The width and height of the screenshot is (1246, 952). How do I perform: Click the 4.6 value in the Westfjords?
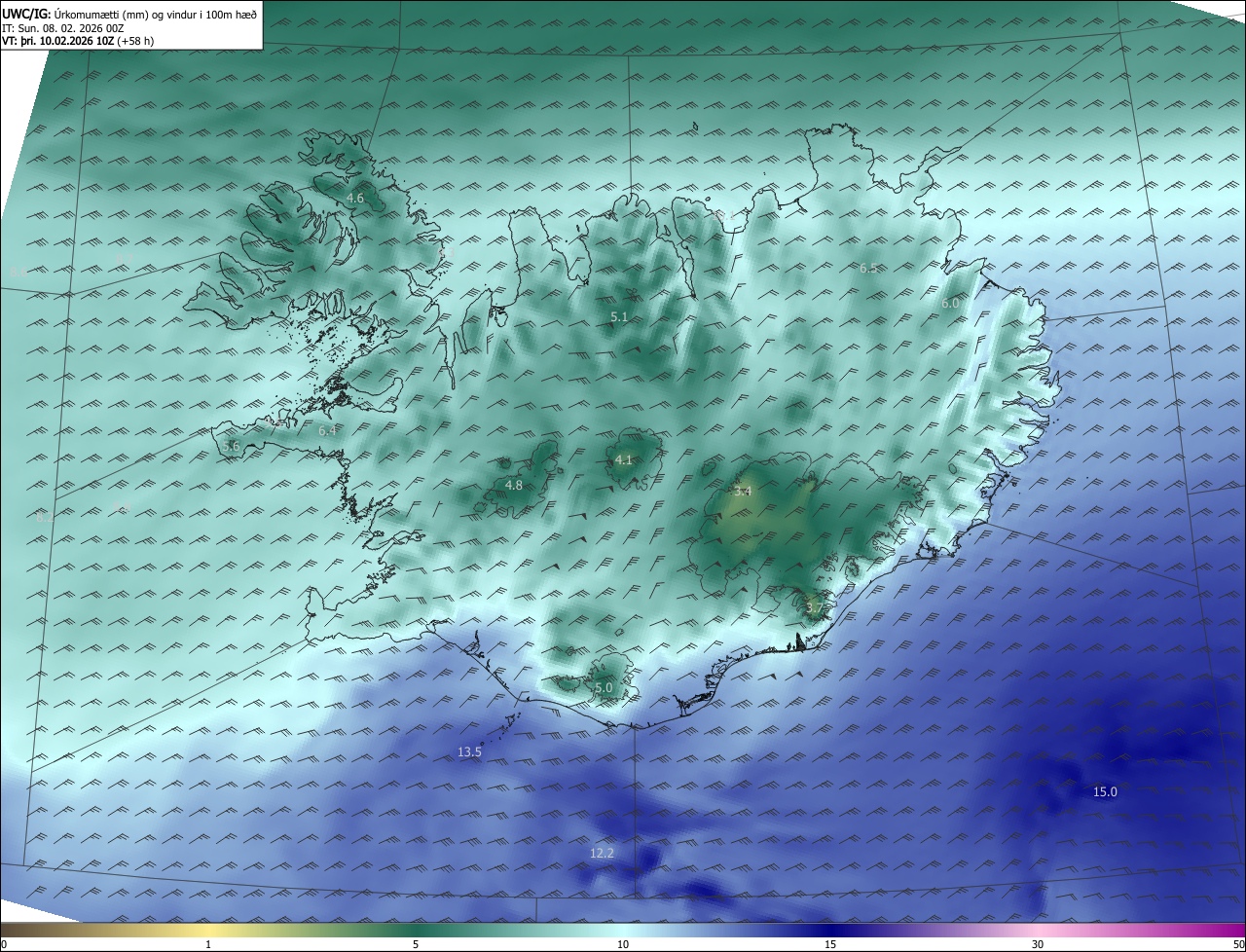[355, 199]
